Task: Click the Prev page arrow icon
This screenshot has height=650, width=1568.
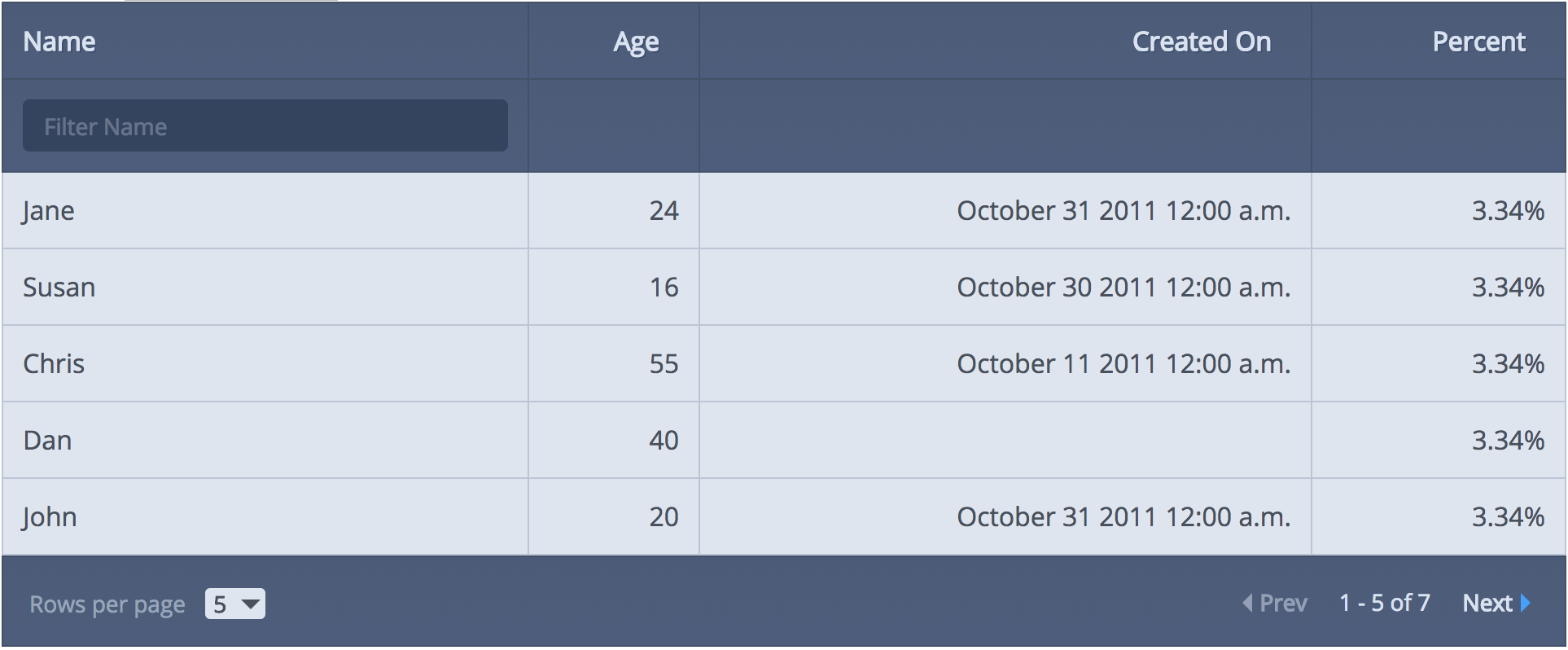Action: click(x=1247, y=603)
